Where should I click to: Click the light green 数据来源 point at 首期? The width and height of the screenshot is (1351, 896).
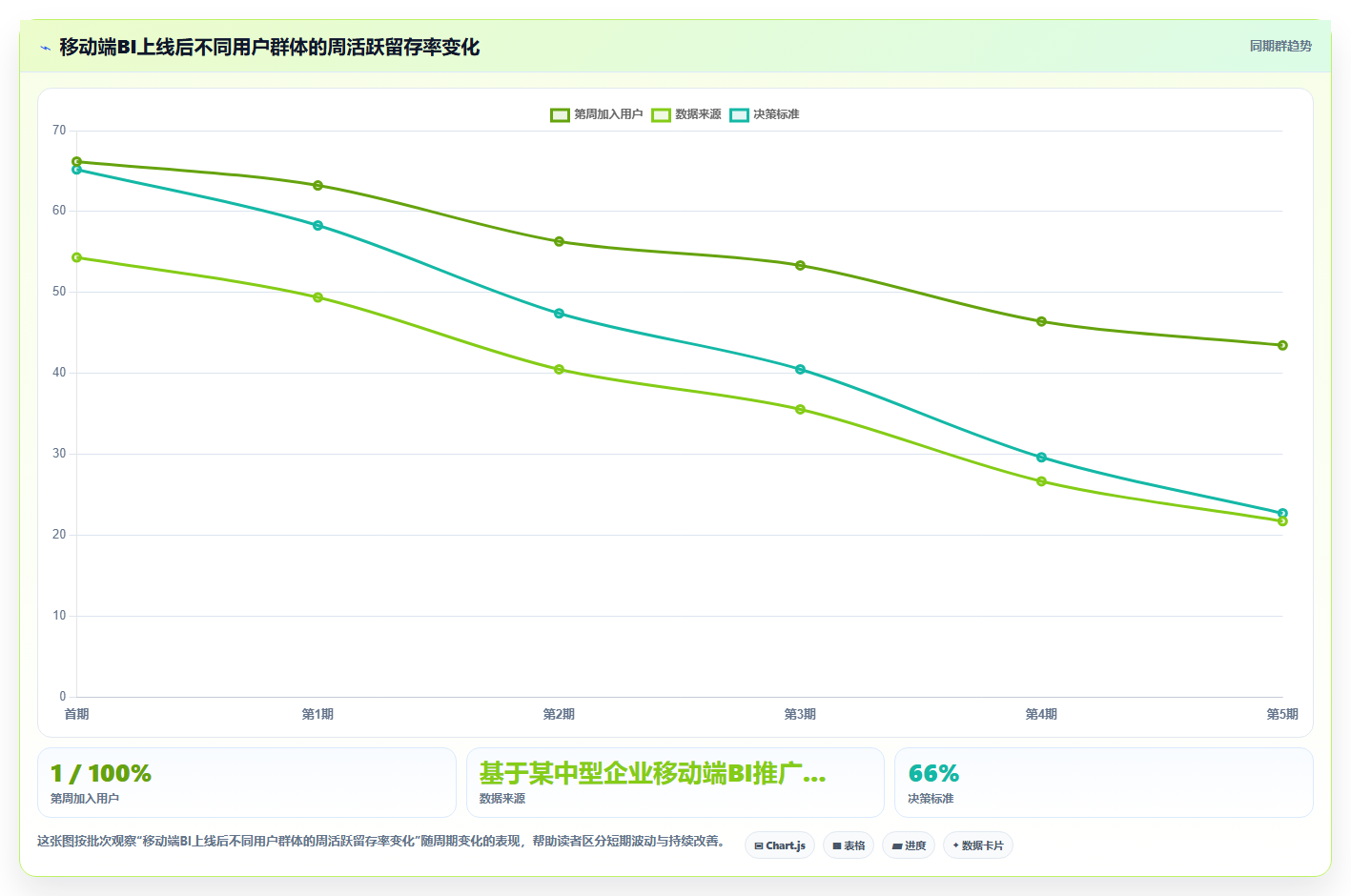tap(76, 257)
